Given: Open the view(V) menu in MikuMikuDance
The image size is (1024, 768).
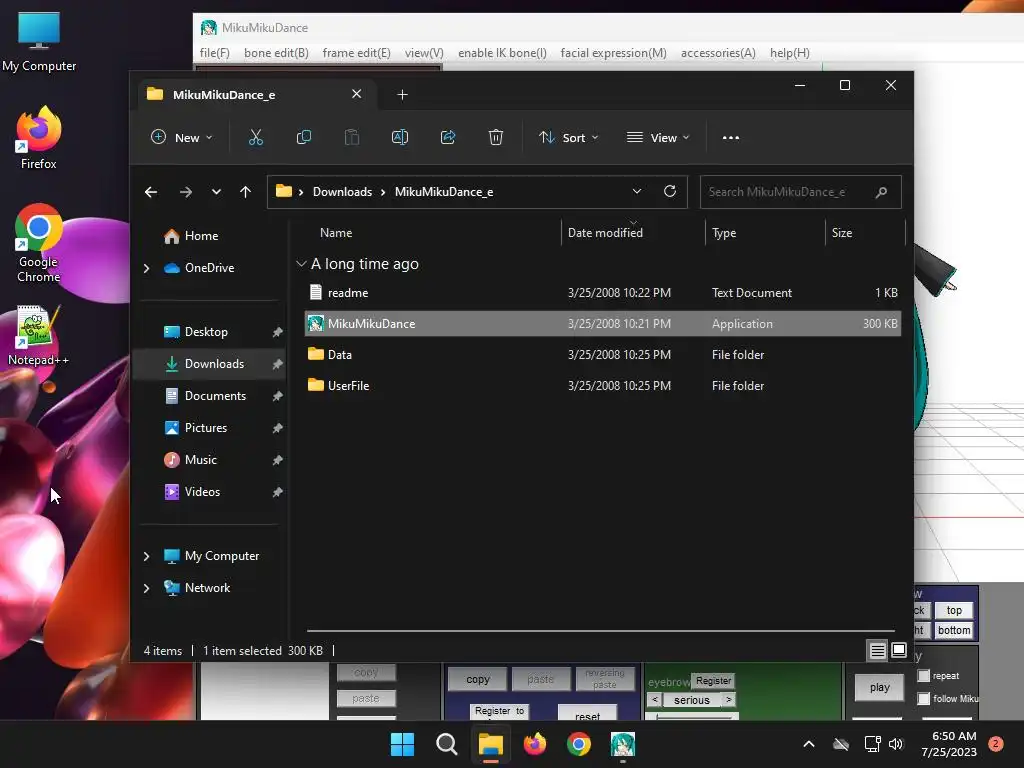Looking at the screenshot, I should click(424, 53).
